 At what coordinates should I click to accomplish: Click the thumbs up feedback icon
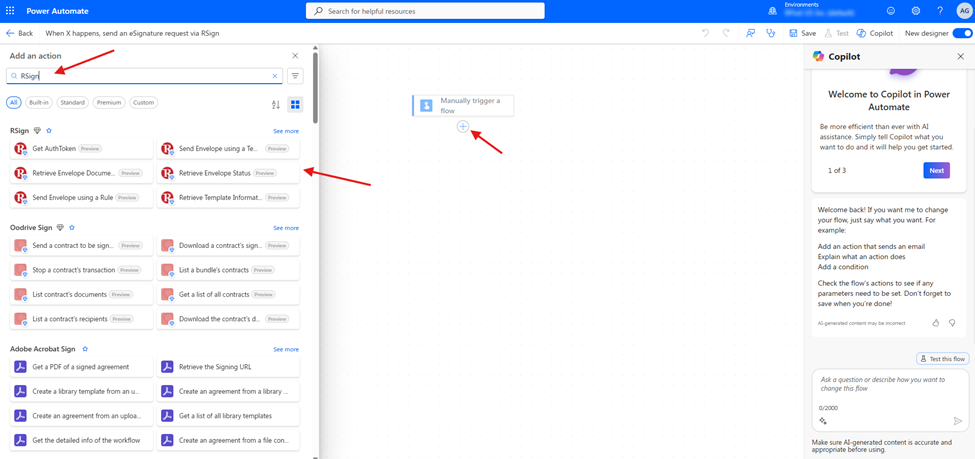coord(936,323)
